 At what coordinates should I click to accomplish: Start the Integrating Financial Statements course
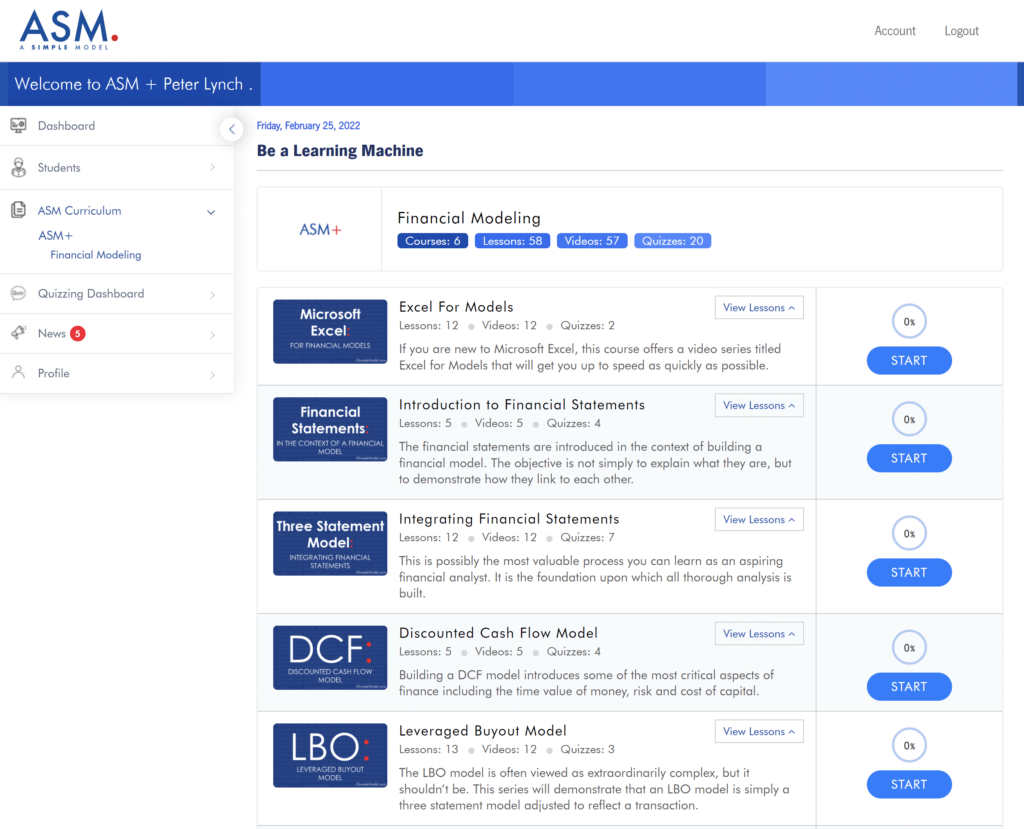908,573
